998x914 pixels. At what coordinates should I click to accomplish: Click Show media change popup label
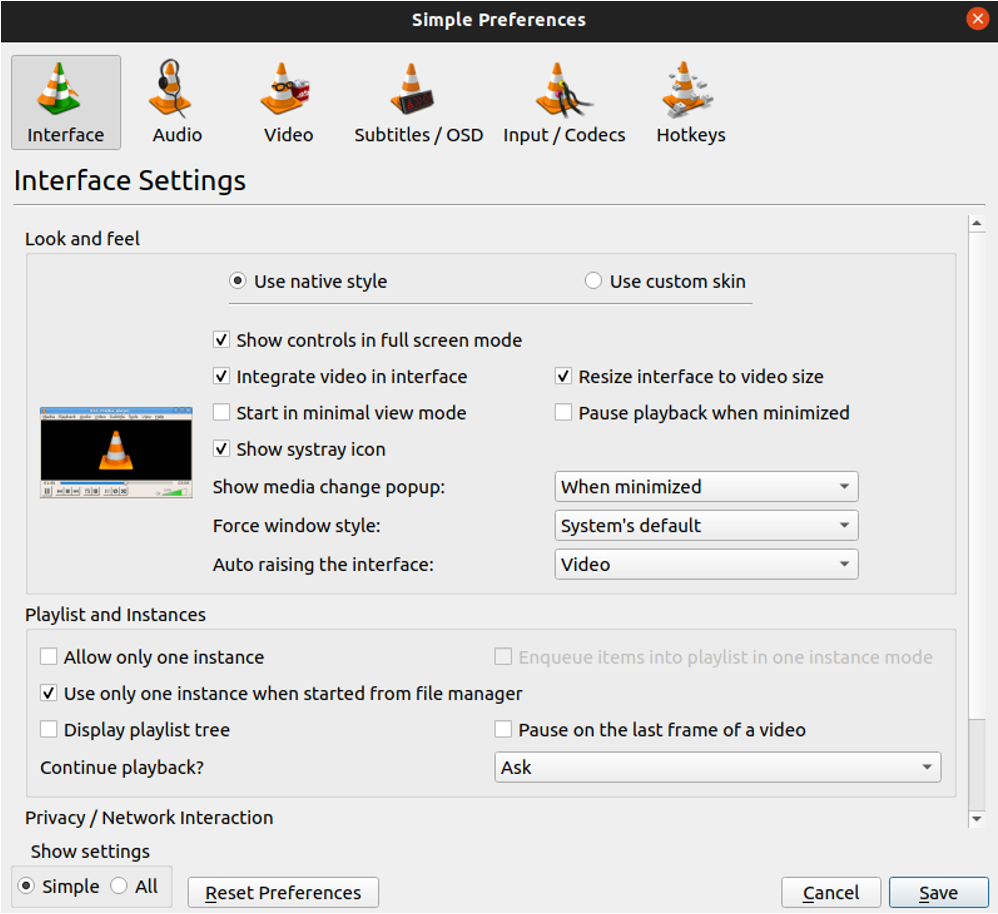click(x=329, y=487)
